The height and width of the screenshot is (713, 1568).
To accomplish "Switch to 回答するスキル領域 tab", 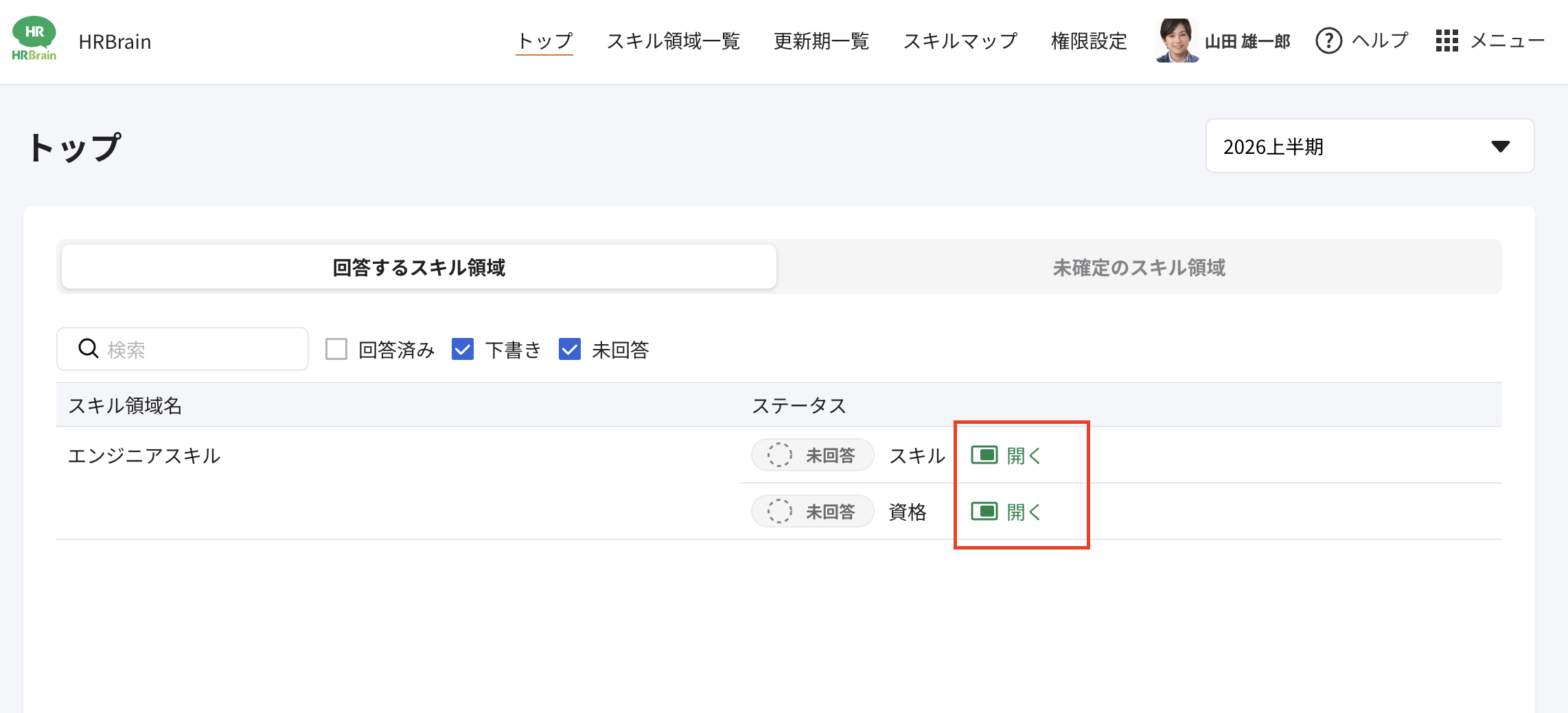I will click(419, 267).
